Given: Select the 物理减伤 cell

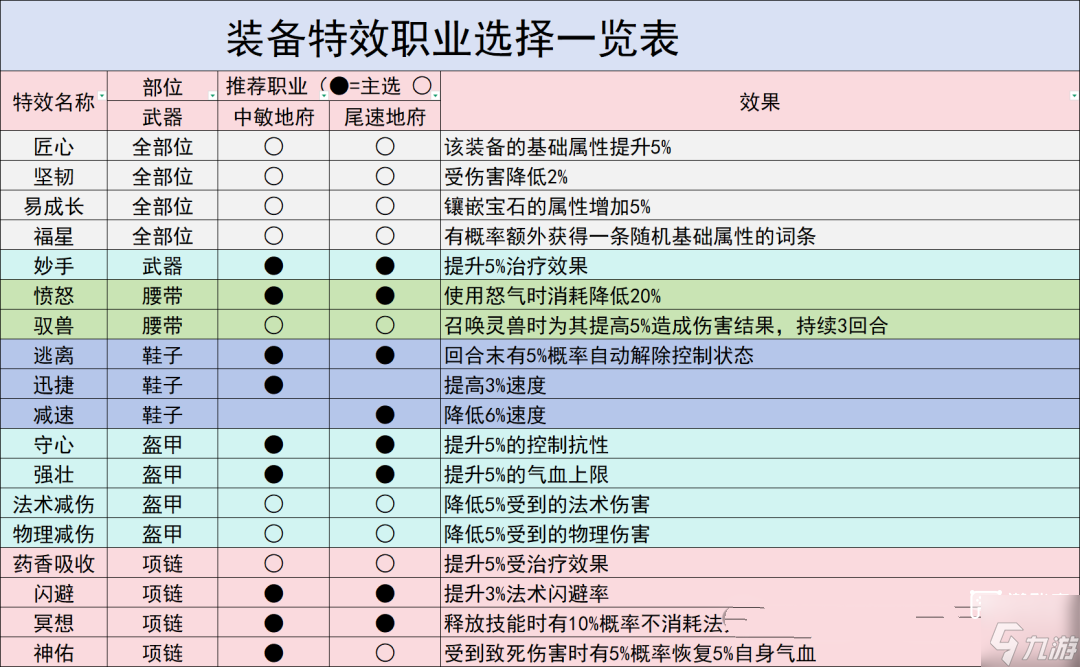Looking at the screenshot, I should 54,533.
